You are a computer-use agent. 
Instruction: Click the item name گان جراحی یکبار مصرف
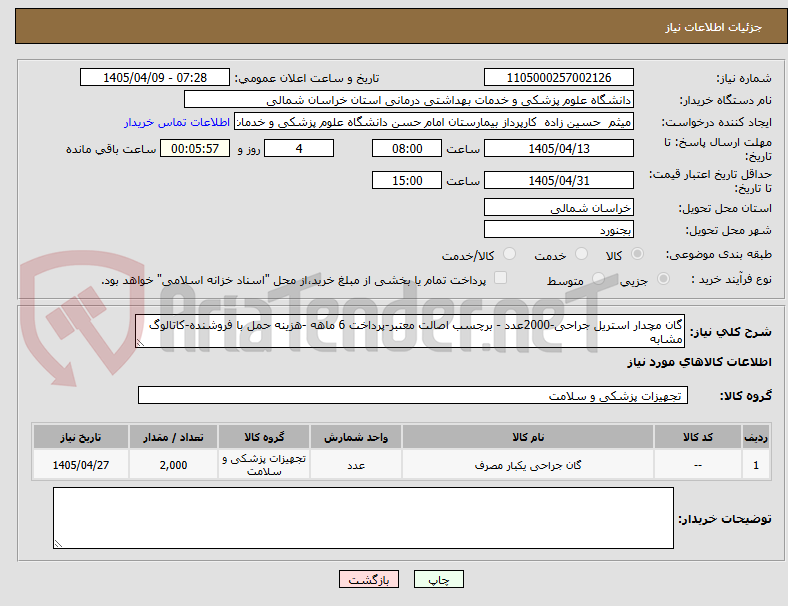pos(528,465)
